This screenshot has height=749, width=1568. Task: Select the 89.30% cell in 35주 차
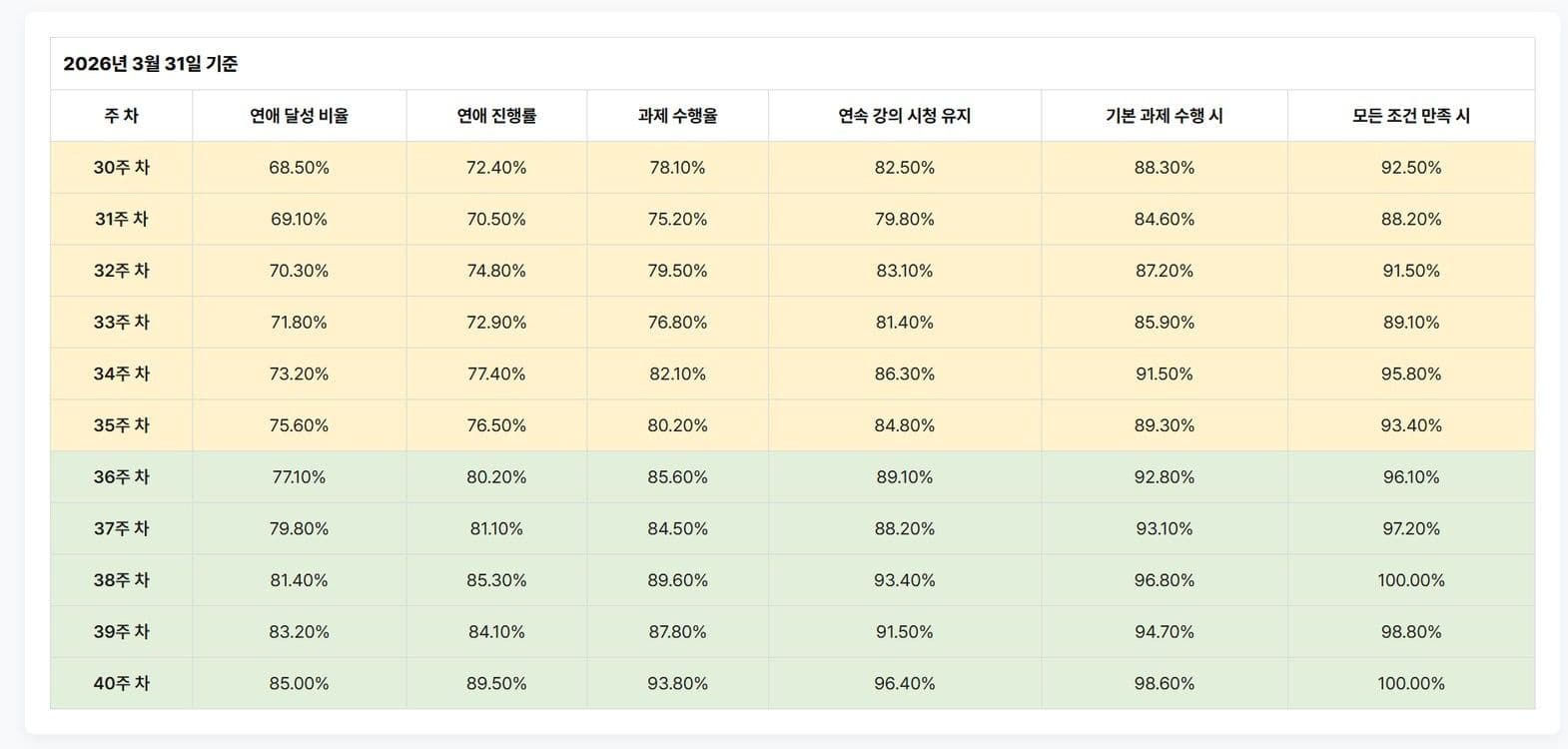(1165, 425)
